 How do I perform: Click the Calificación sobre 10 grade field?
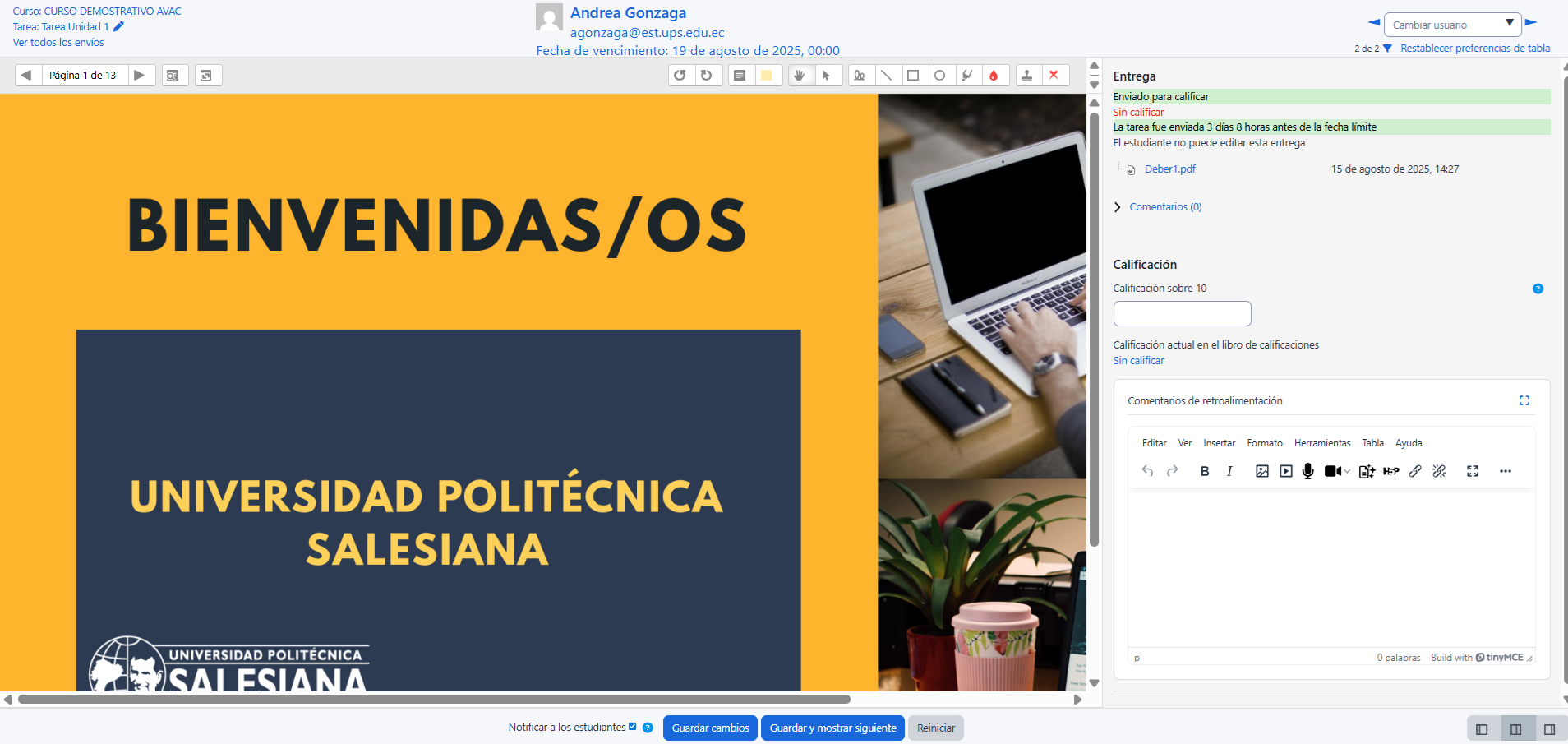coord(1182,313)
